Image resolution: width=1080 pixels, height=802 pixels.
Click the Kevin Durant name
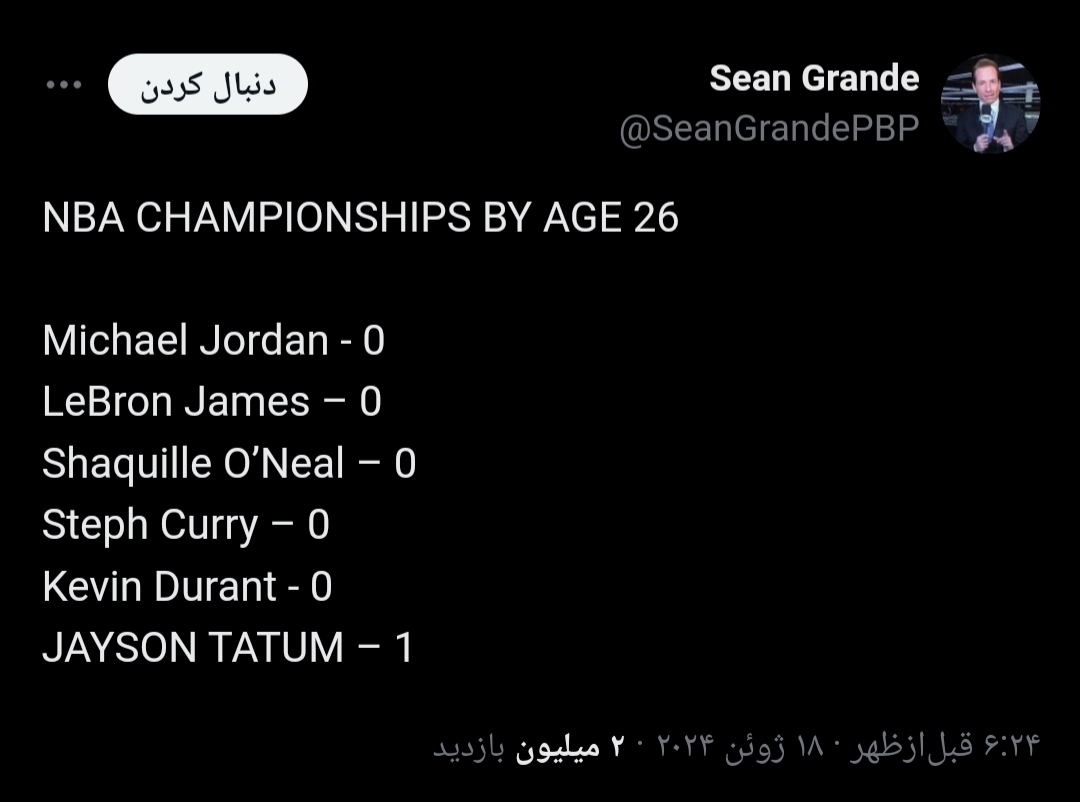(x=160, y=586)
